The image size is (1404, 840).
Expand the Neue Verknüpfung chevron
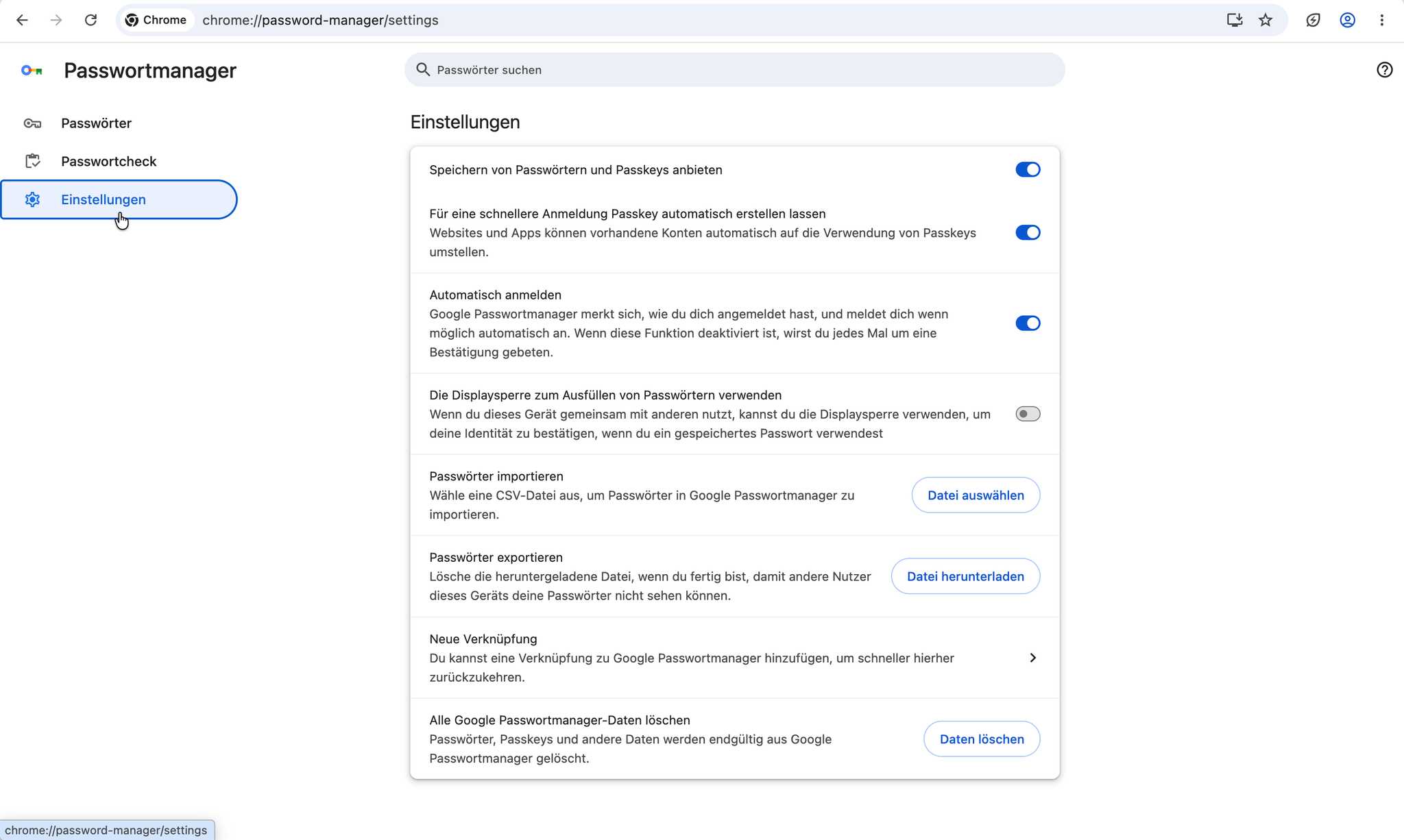(1032, 658)
